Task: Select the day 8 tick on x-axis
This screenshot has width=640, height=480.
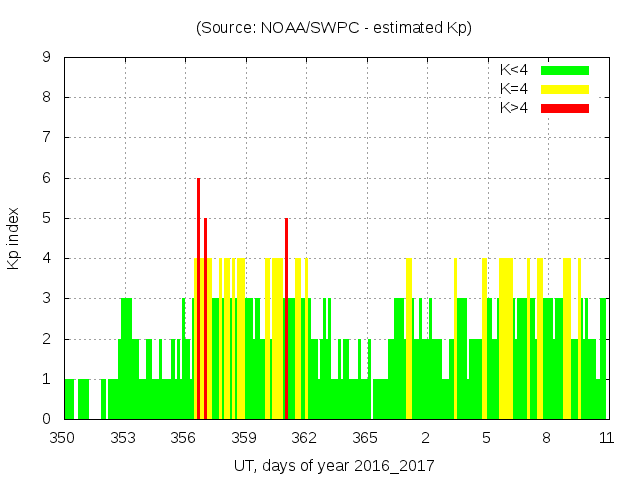Action: 546,437
